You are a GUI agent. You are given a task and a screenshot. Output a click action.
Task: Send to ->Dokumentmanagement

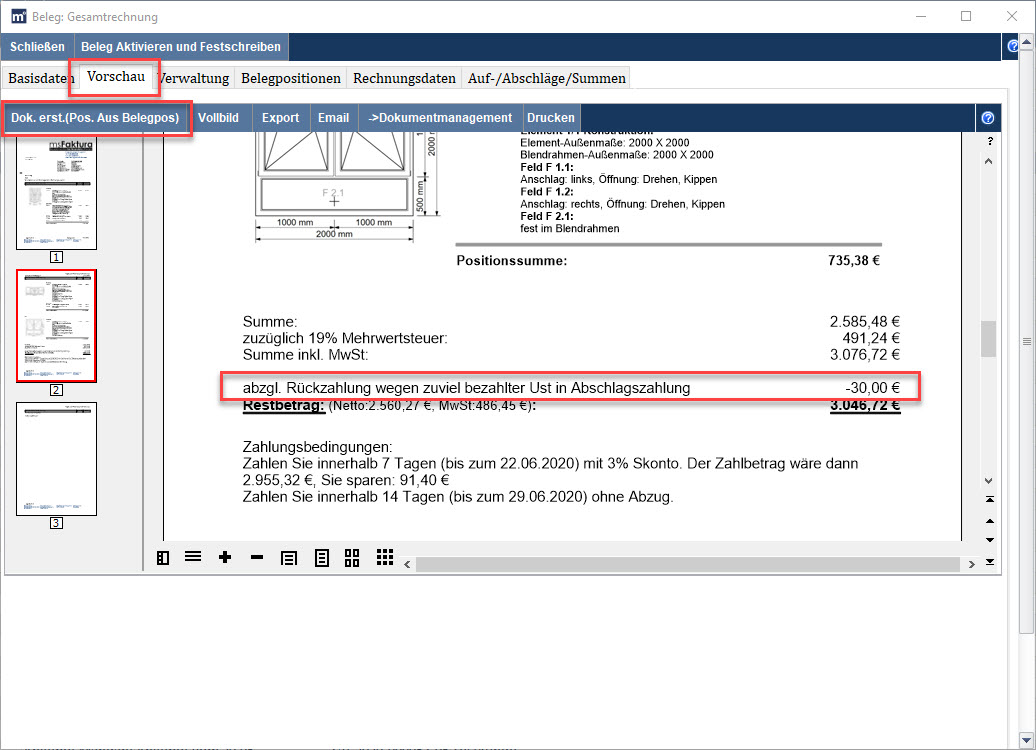click(440, 118)
